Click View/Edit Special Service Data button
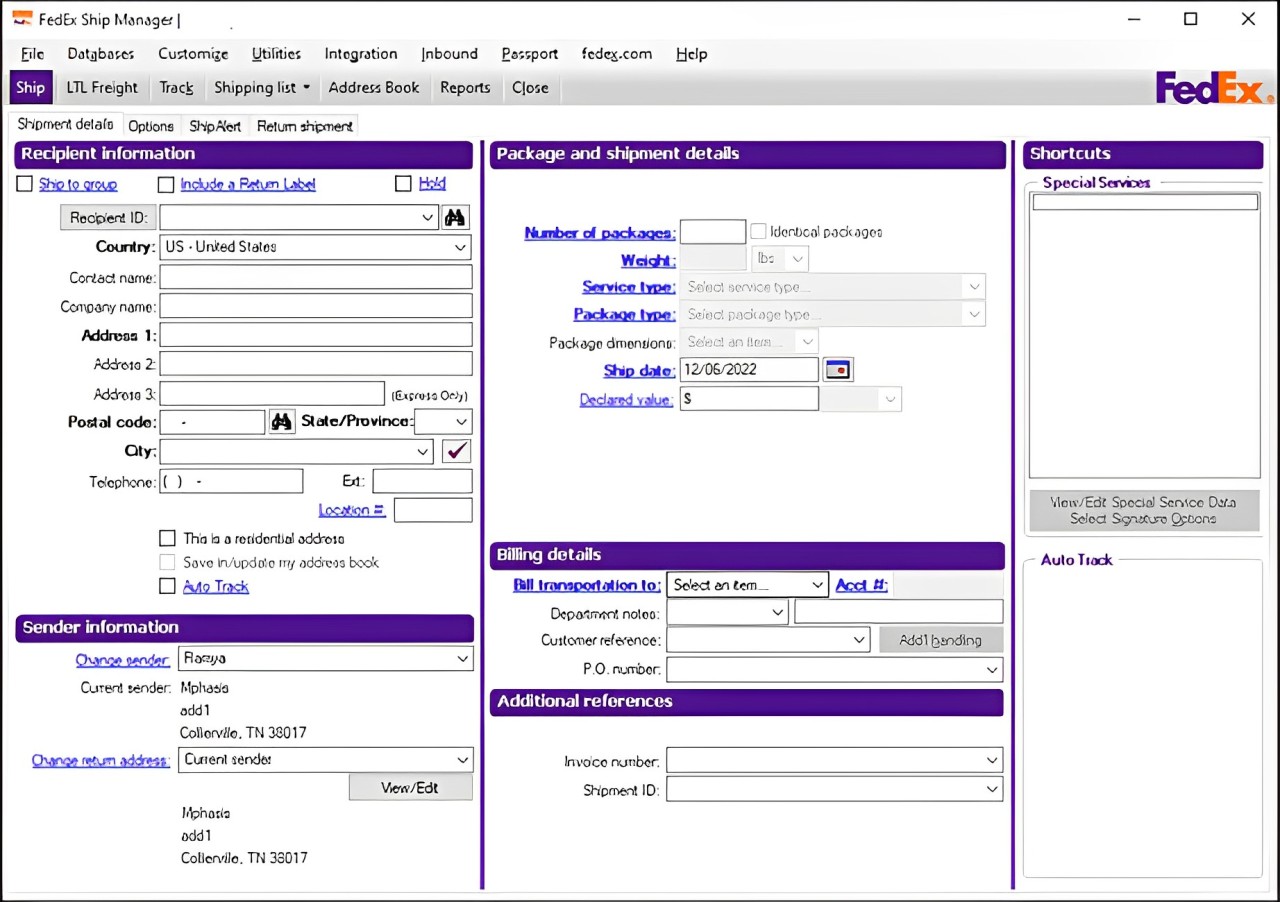1280x902 pixels. point(1143,511)
